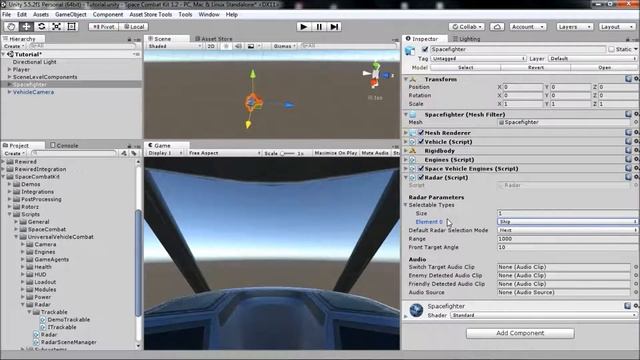640x360 pixels.
Task: Click the Transform component gear settings icon
Action: (636, 79)
